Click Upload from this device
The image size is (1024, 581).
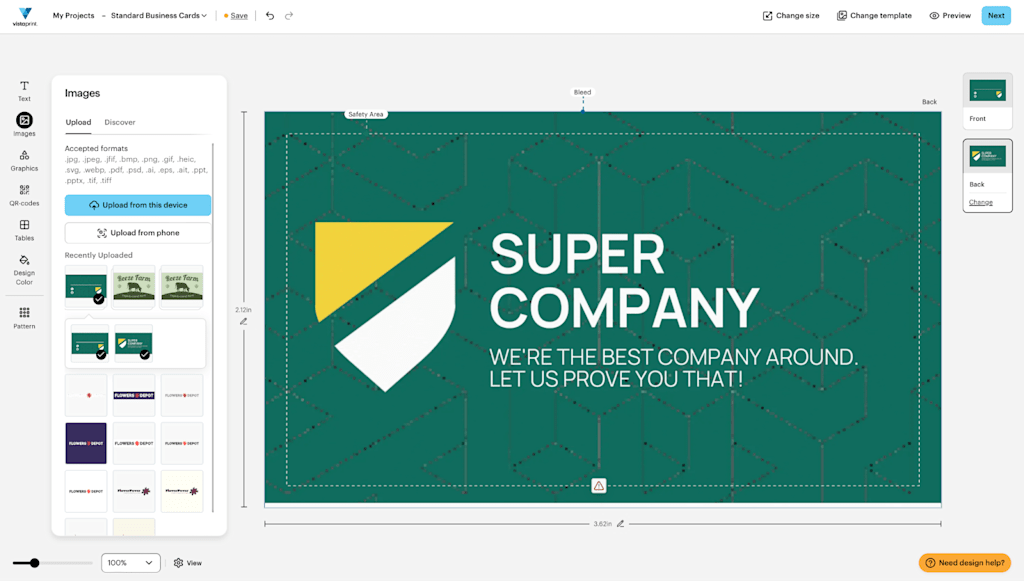138,205
